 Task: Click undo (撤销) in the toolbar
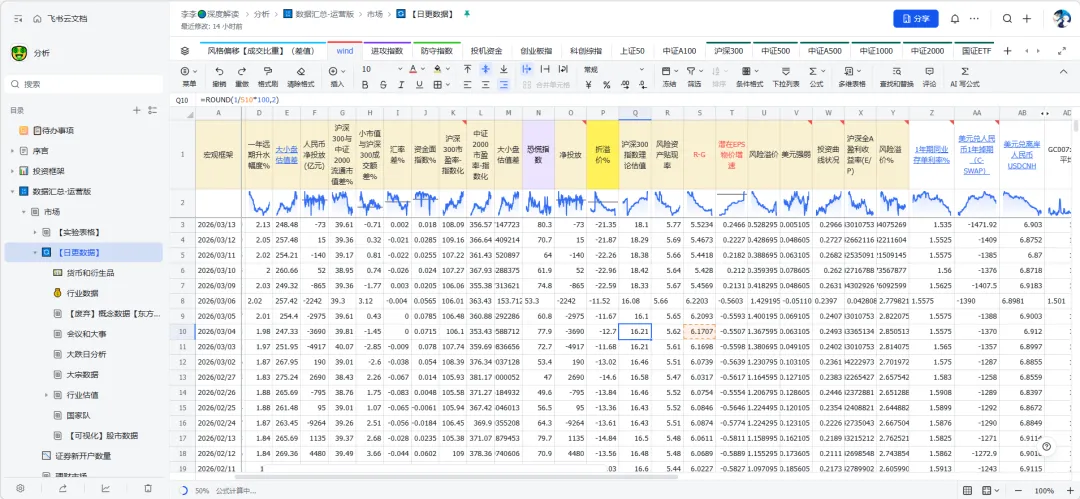coord(219,76)
